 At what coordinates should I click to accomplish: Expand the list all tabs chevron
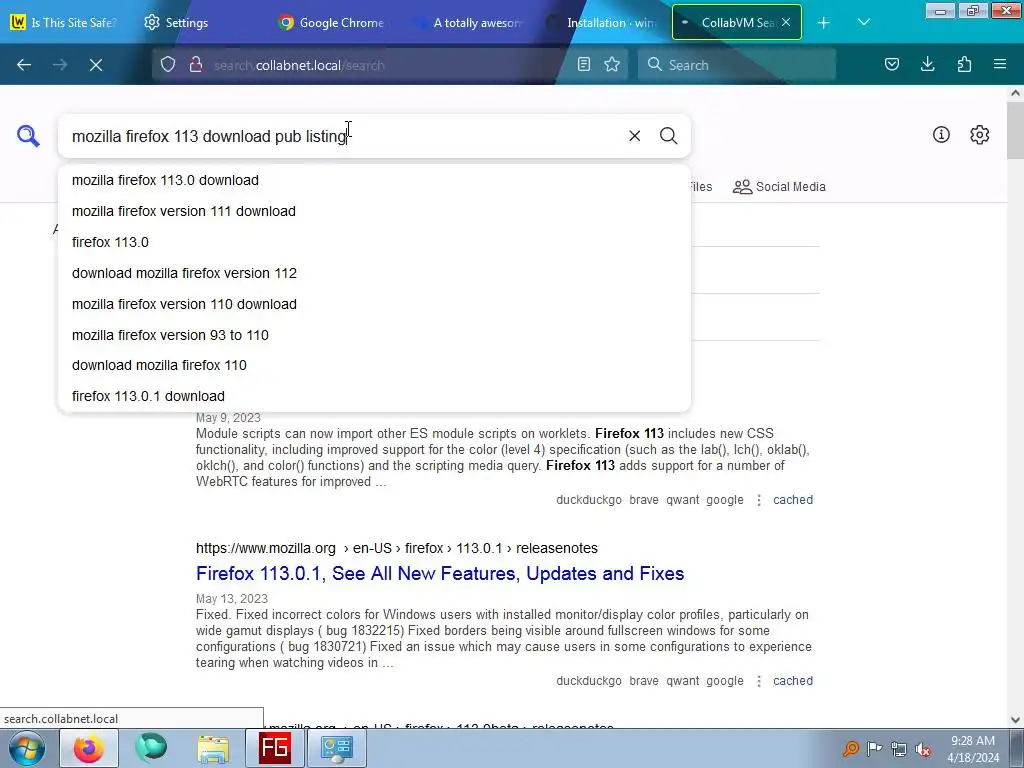863,23
